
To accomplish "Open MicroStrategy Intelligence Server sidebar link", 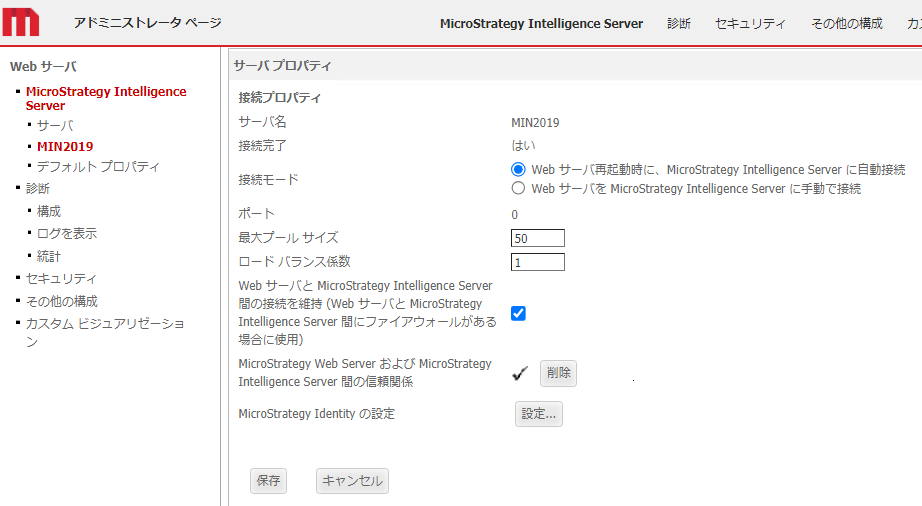I will (x=106, y=99).
